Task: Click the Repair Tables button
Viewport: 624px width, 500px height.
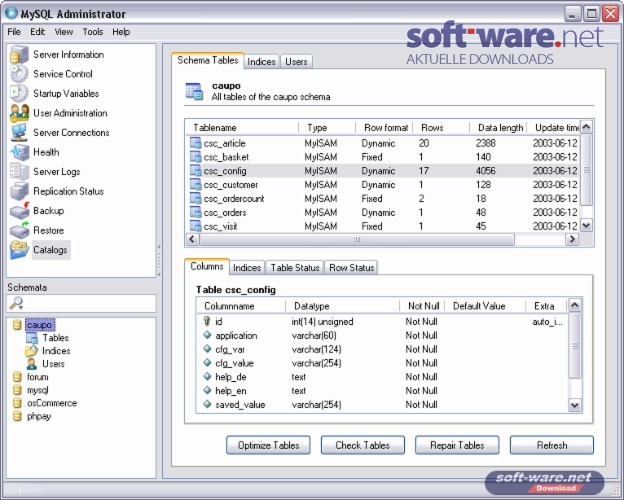Action: click(x=457, y=445)
